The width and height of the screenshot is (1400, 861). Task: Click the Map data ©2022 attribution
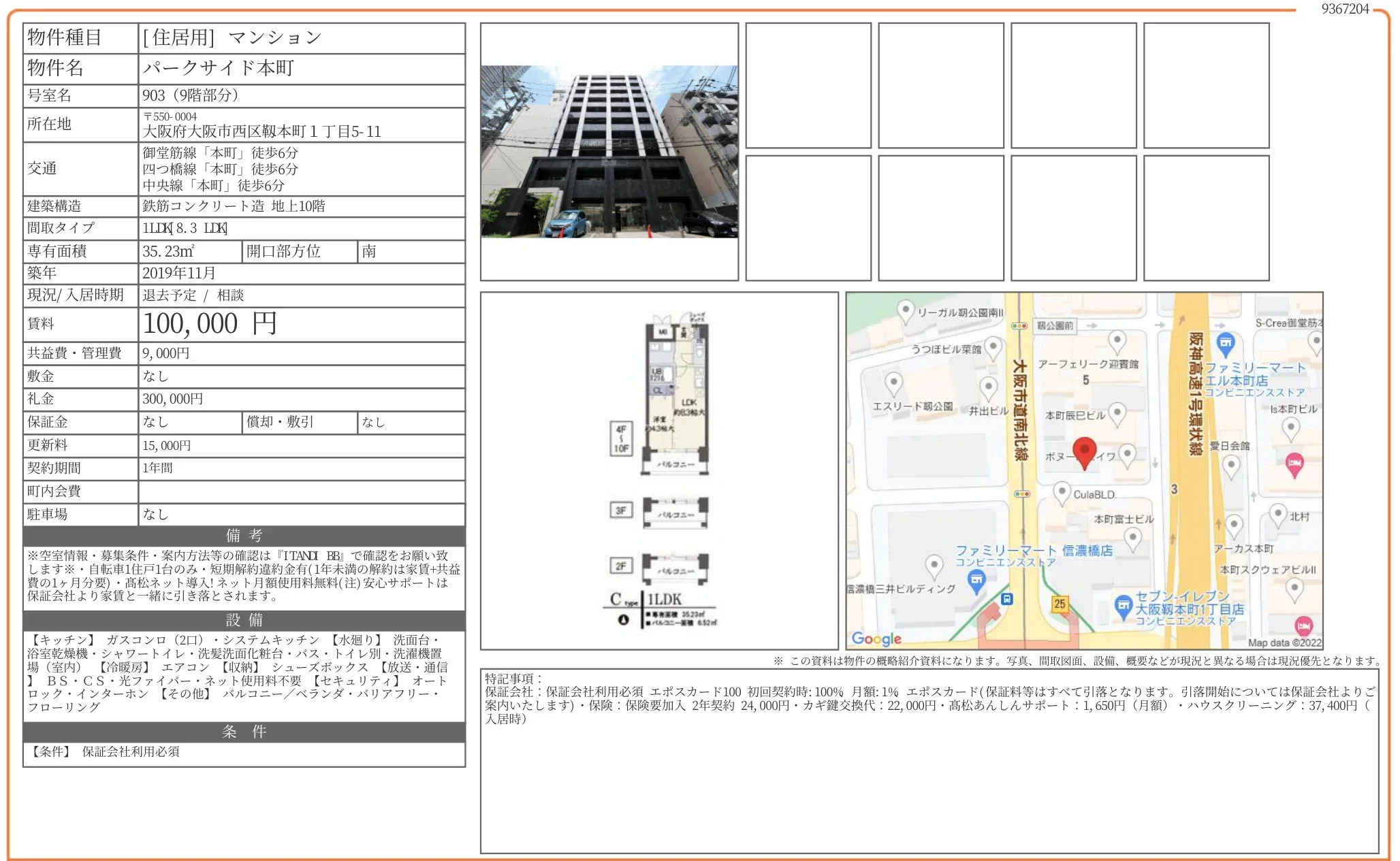[1284, 643]
